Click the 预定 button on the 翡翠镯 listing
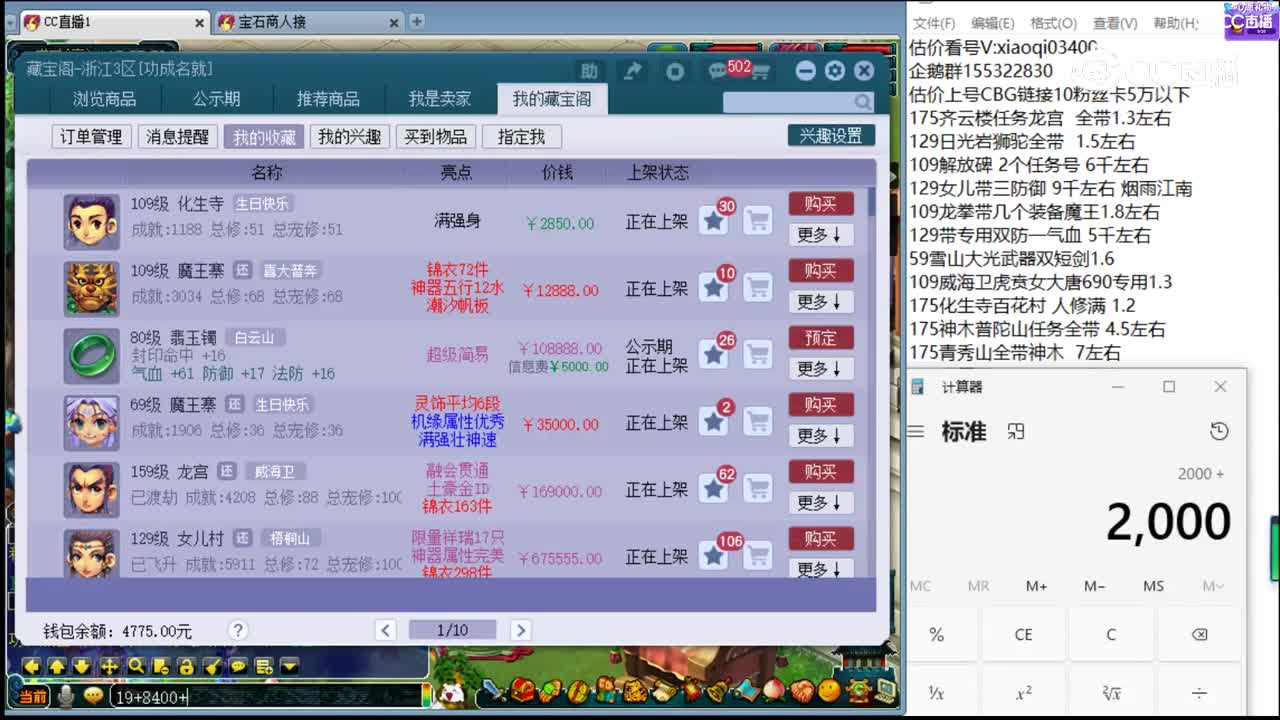The height and width of the screenshot is (720, 1280). tap(820, 338)
